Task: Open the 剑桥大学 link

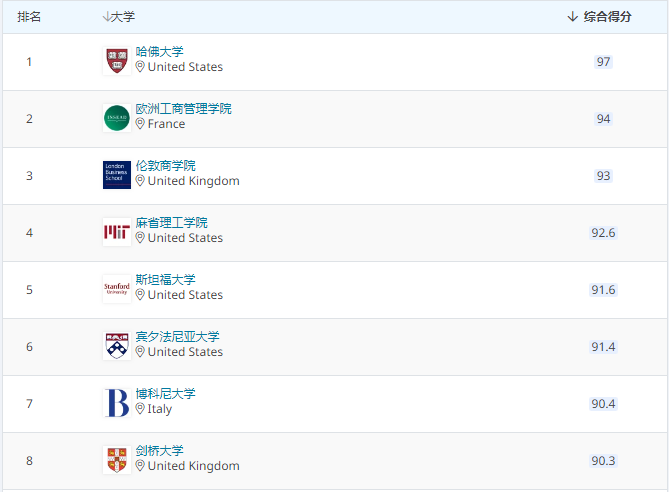Action: 160,451
